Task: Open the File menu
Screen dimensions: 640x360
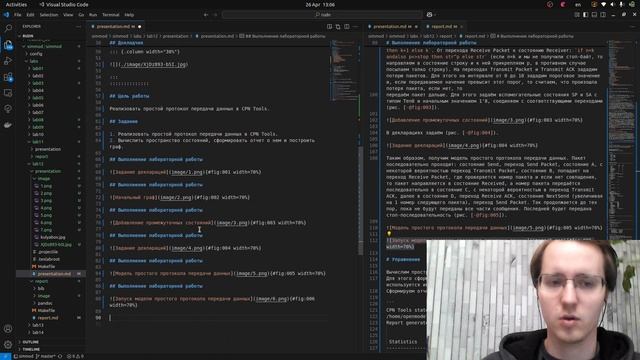Action: point(18,15)
